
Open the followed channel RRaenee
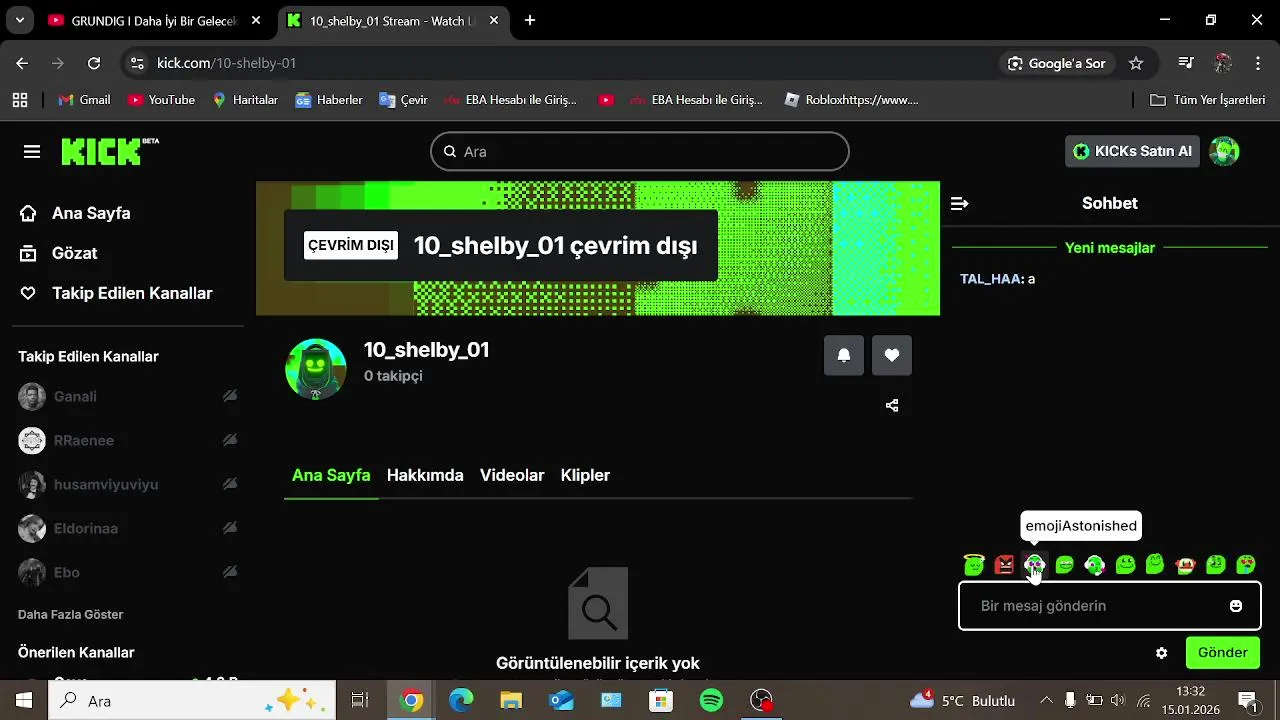point(128,440)
